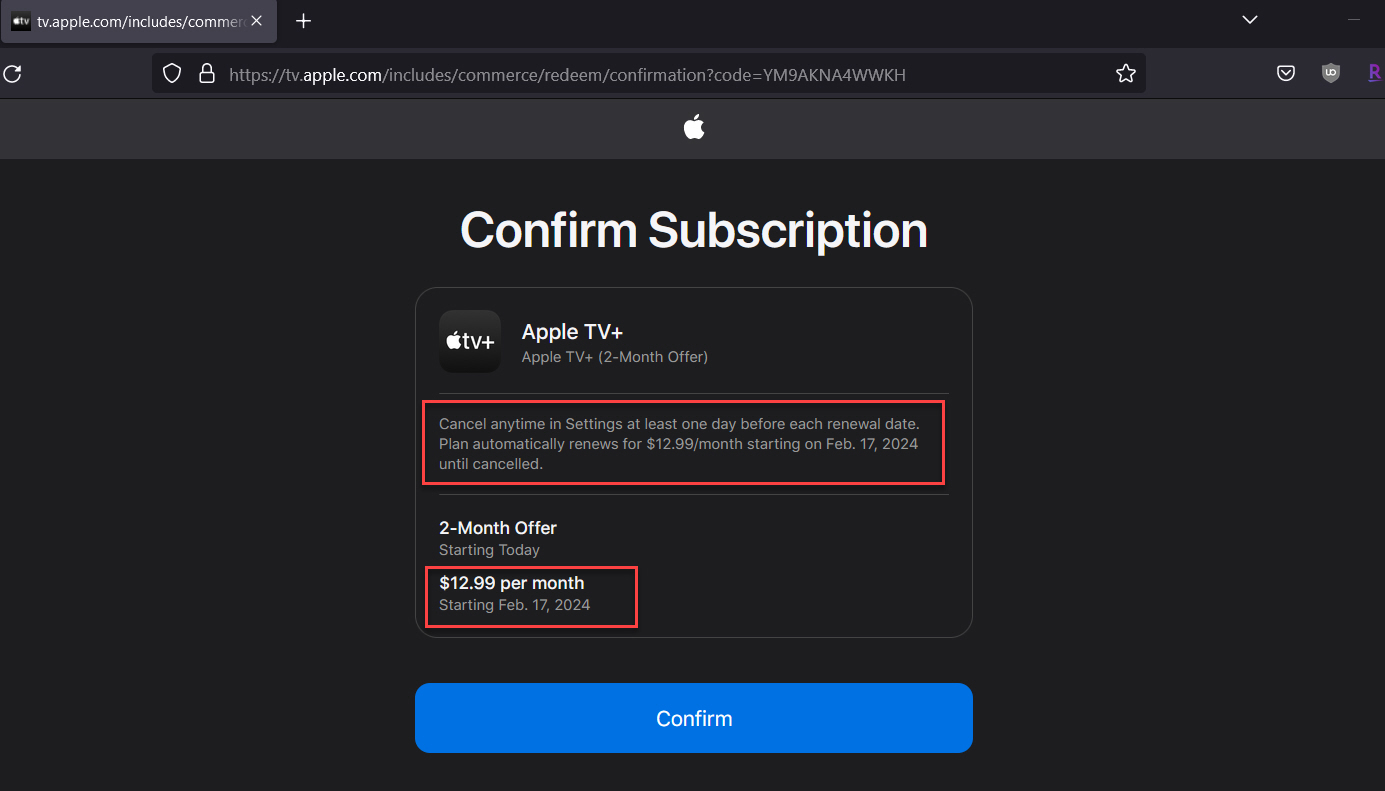Expand the list all tabs chevron

coord(1249,19)
